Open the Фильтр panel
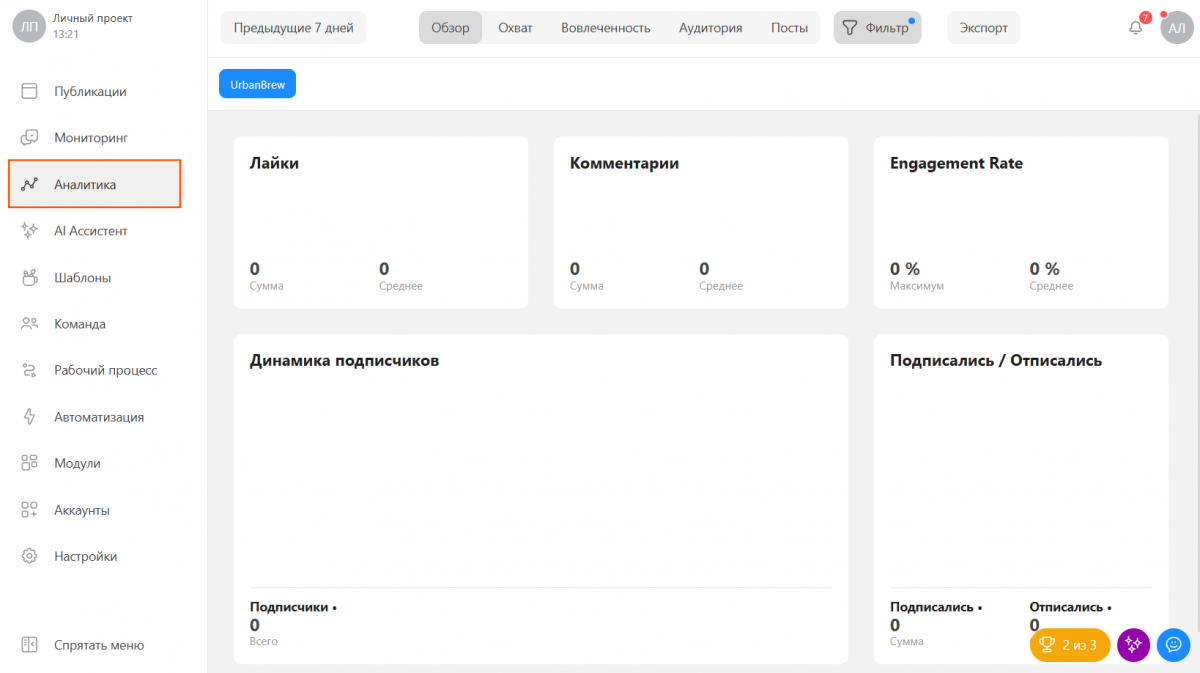The height and width of the screenshot is (673, 1200). [x=877, y=27]
